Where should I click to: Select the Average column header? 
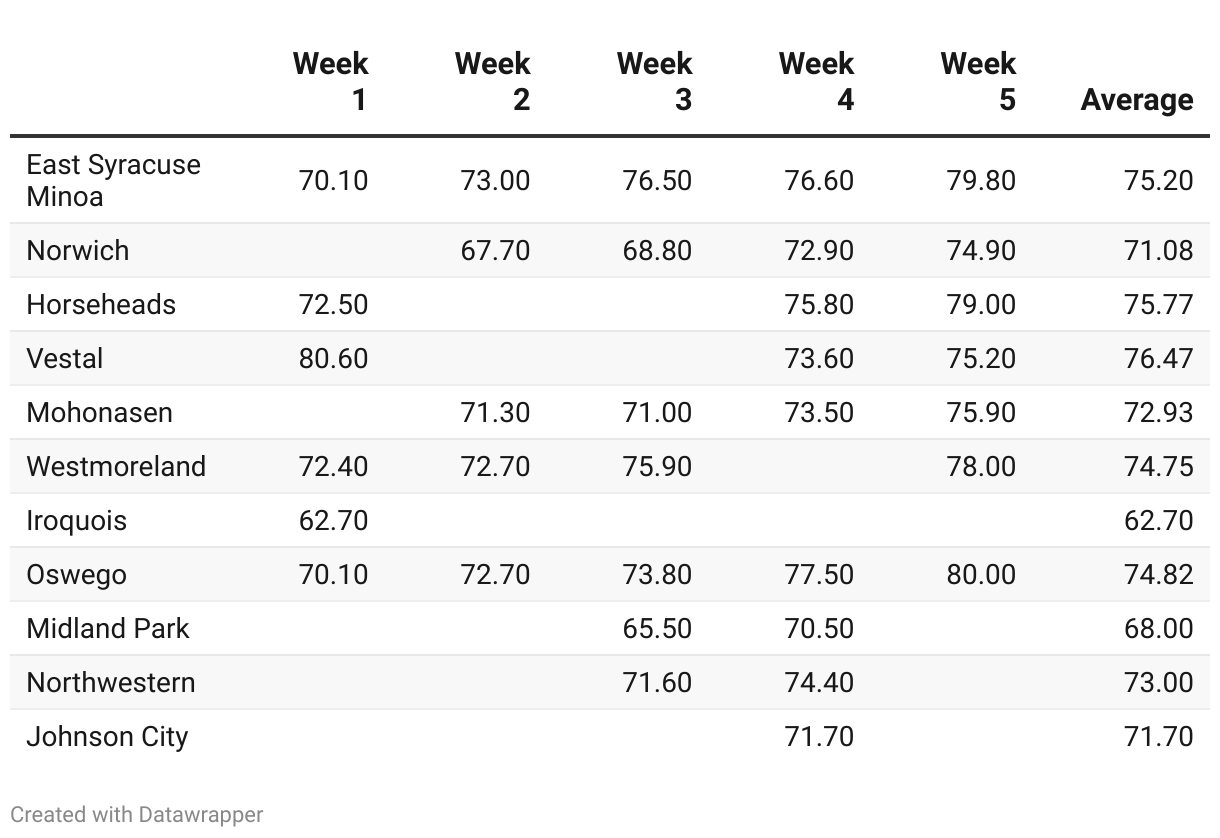coord(1137,99)
